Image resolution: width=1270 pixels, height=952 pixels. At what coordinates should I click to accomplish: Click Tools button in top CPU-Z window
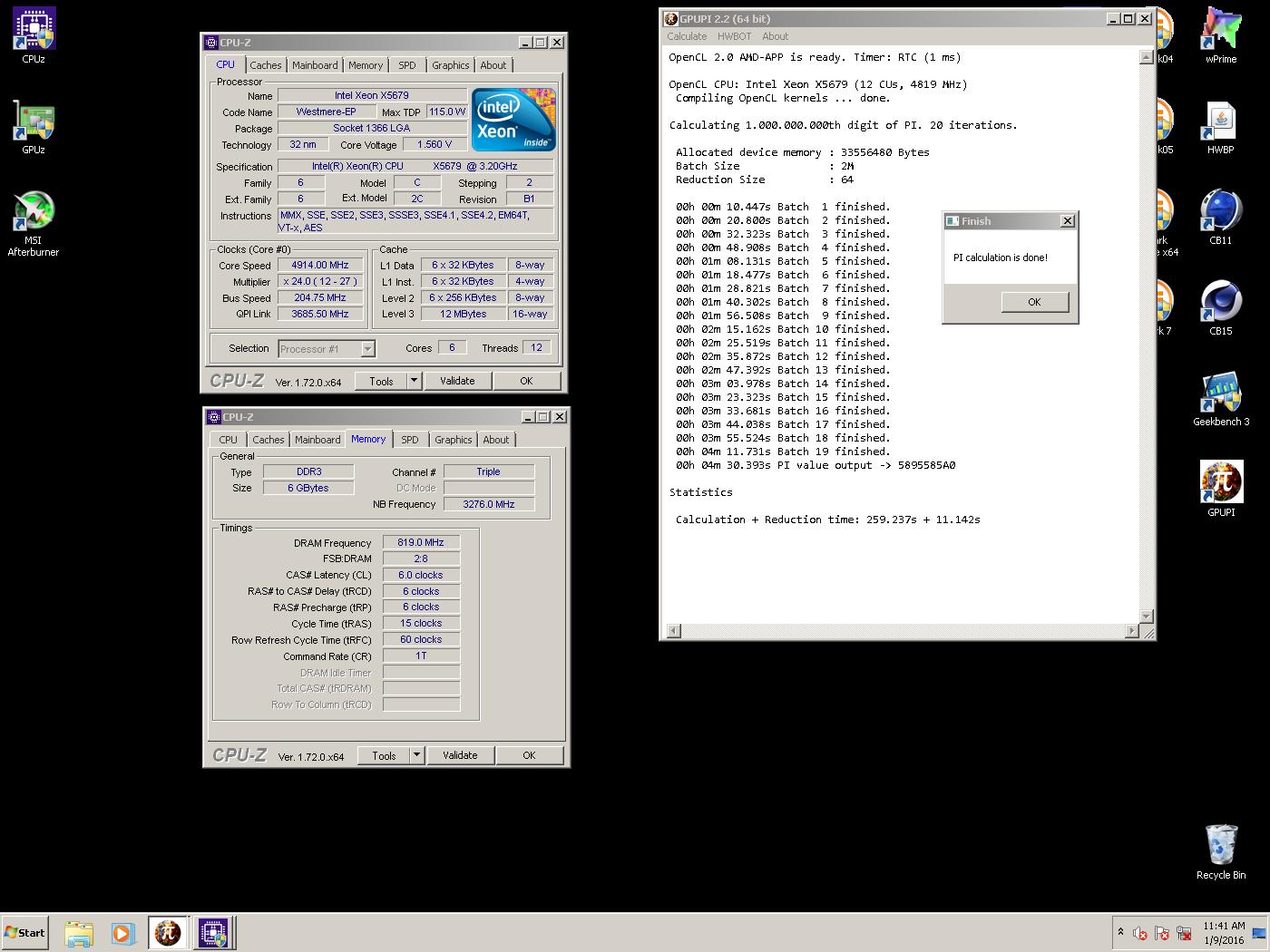click(x=381, y=381)
